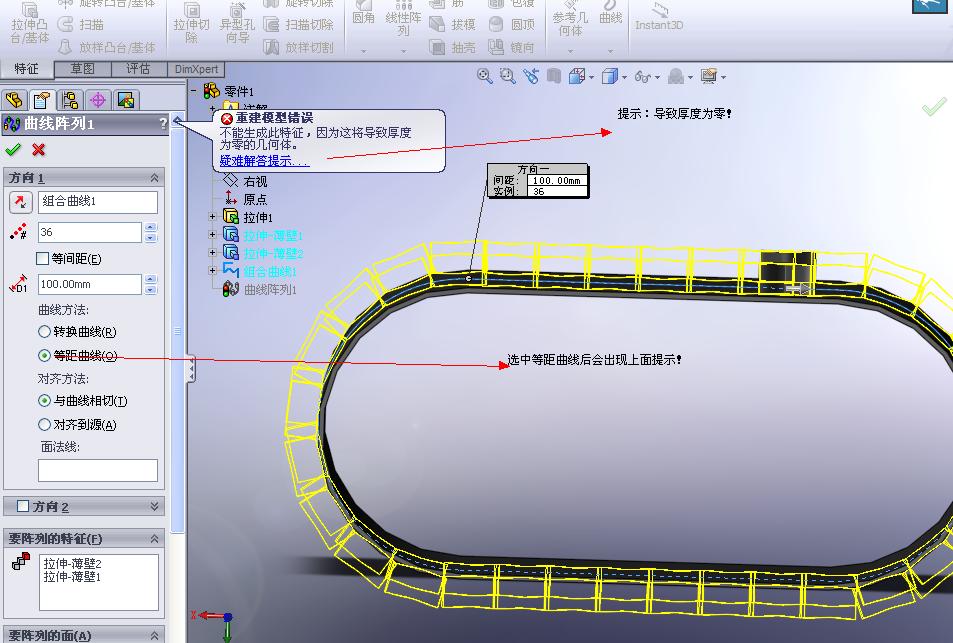Click the 圆角 fillet tool
Image resolution: width=953 pixels, height=643 pixels.
pos(363,13)
